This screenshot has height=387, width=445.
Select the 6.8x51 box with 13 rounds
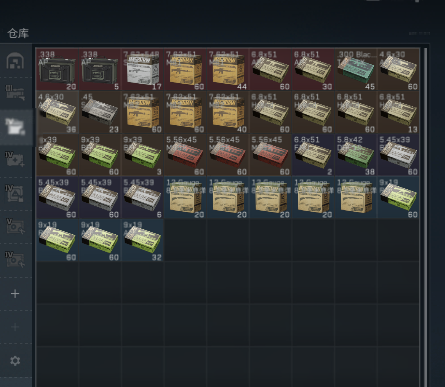398,112
